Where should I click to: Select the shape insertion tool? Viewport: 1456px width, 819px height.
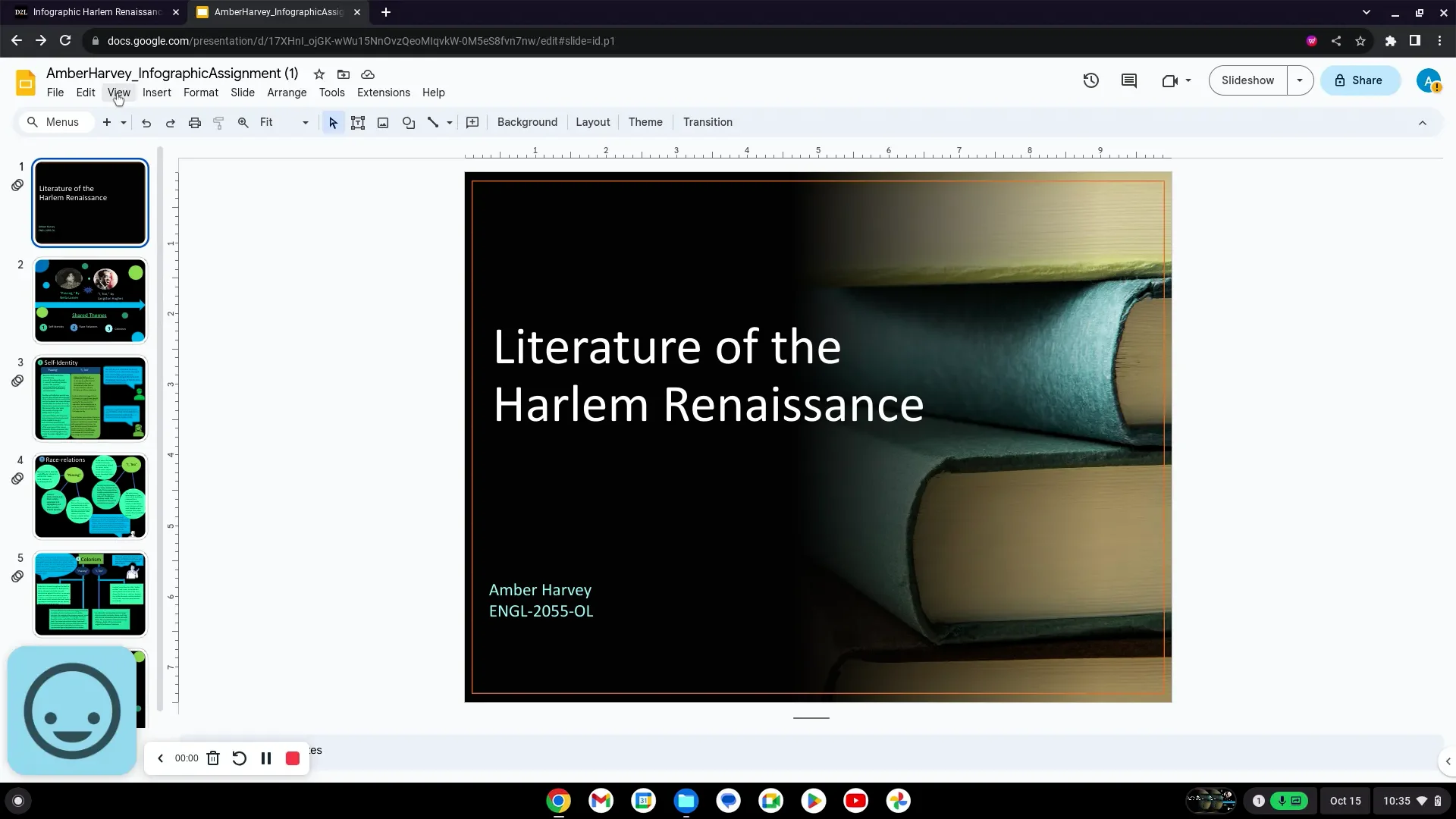tap(409, 122)
